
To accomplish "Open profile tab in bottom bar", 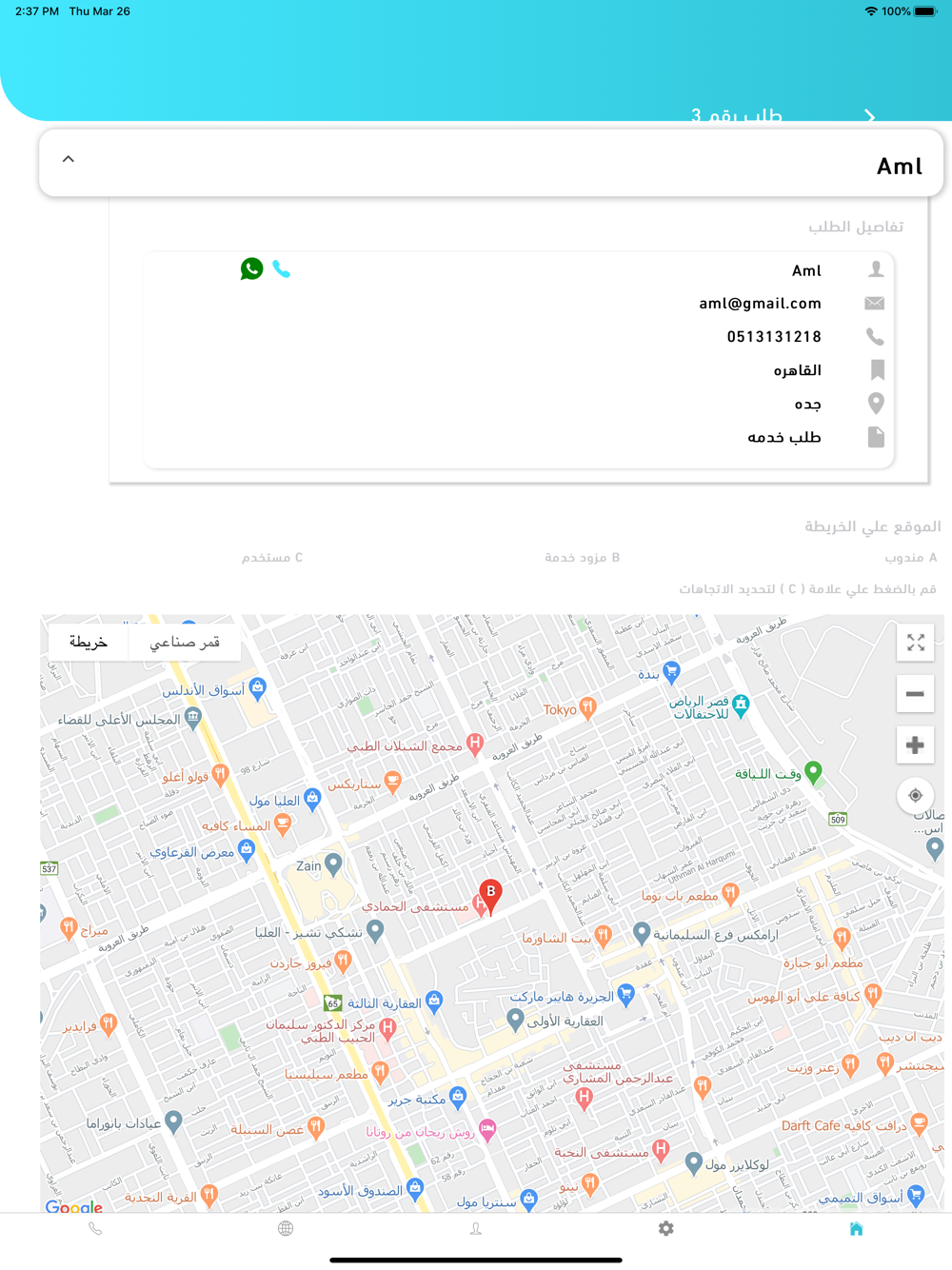I will [475, 1229].
